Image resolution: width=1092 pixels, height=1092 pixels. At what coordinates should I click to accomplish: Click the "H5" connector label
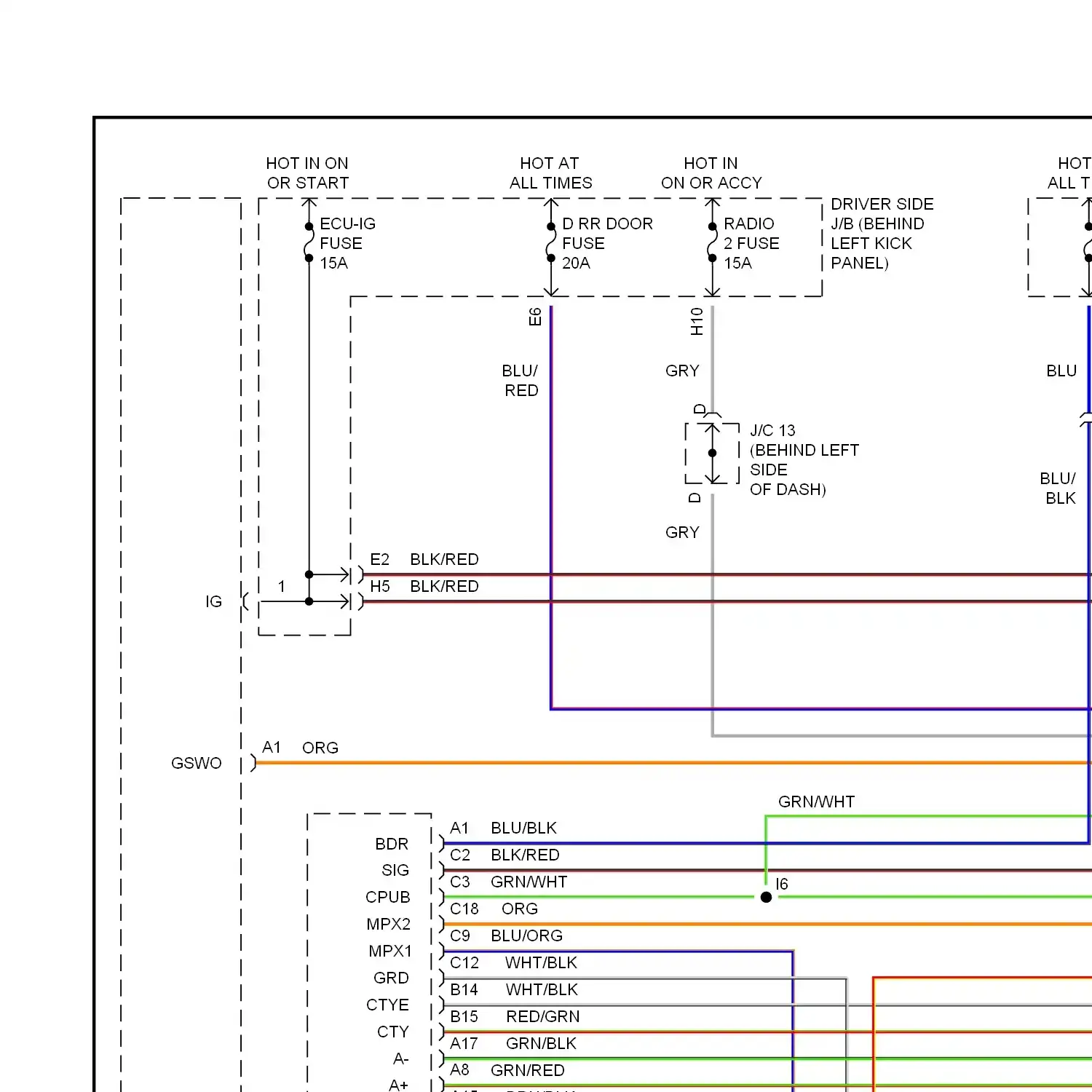[x=379, y=587]
